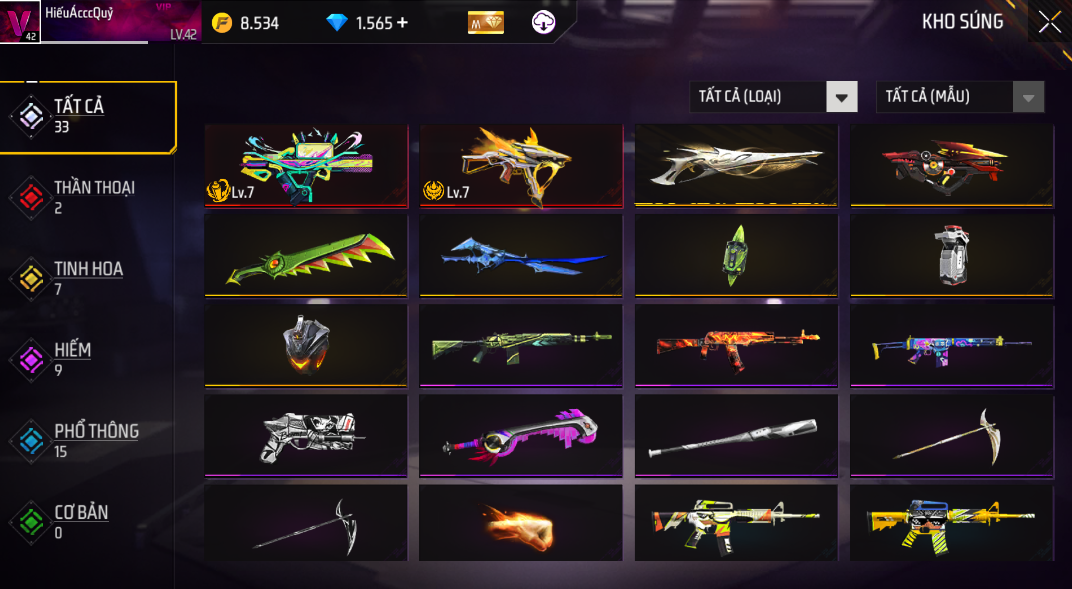
Task: Select the white skull pistol skin
Action: coord(306,436)
